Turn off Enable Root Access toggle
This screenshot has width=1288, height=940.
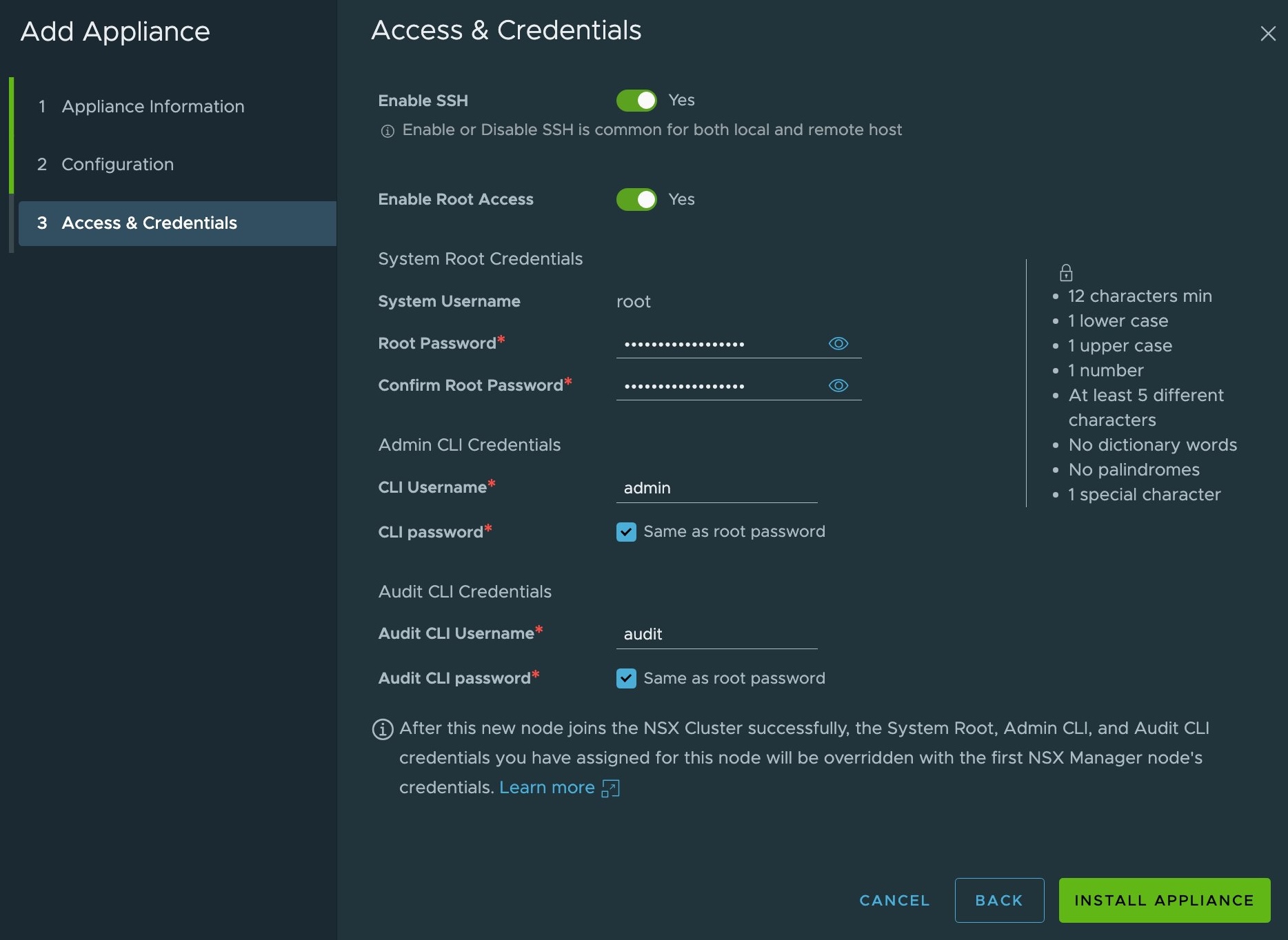click(636, 200)
